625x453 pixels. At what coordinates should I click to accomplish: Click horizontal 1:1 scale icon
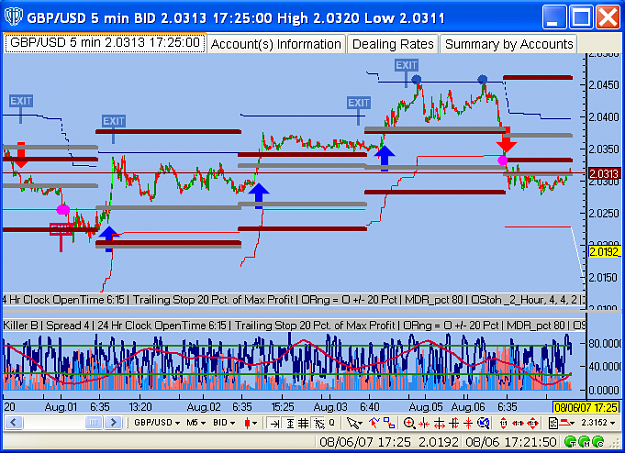coord(518,423)
